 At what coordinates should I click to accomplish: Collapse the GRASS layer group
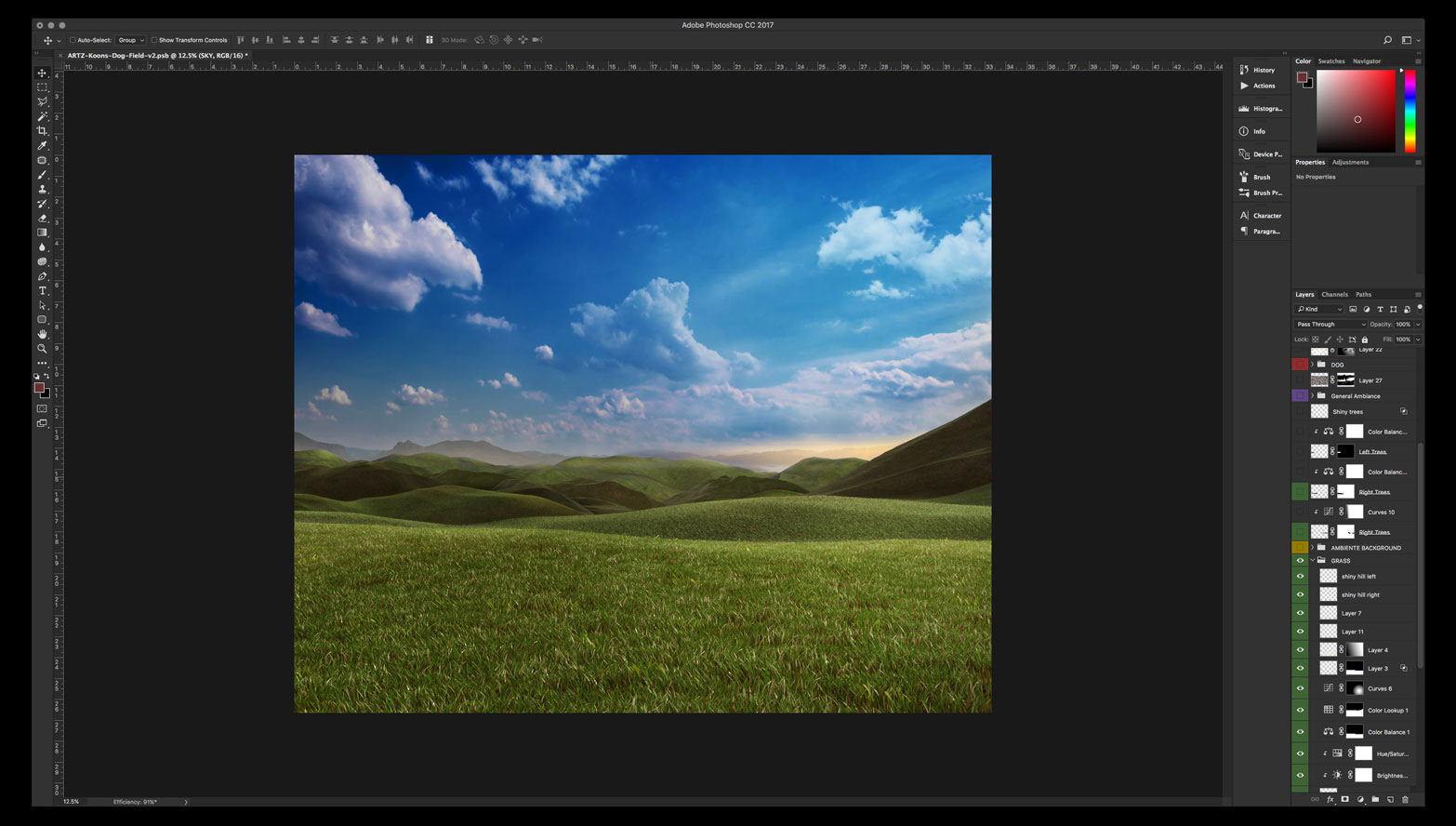[1312, 561]
